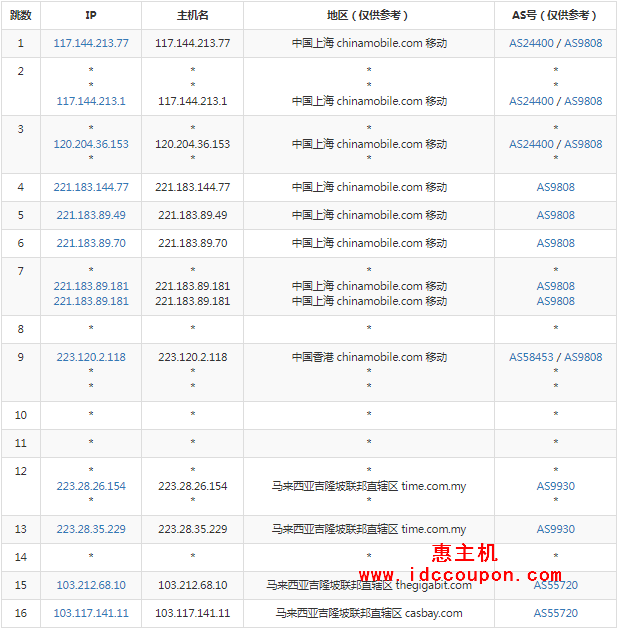617x629 pixels.
Task: Select region text 中国香港 chinamobile.com 移动
Action: (369, 357)
